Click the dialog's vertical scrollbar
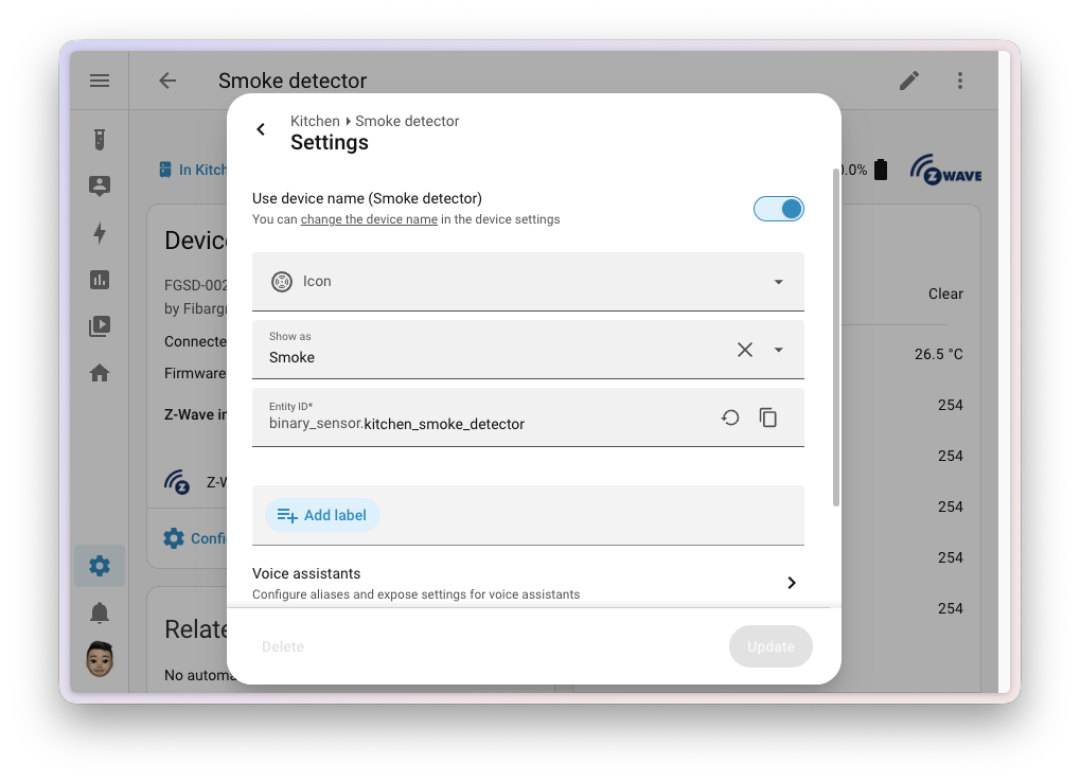The image size is (1080, 782). click(836, 336)
